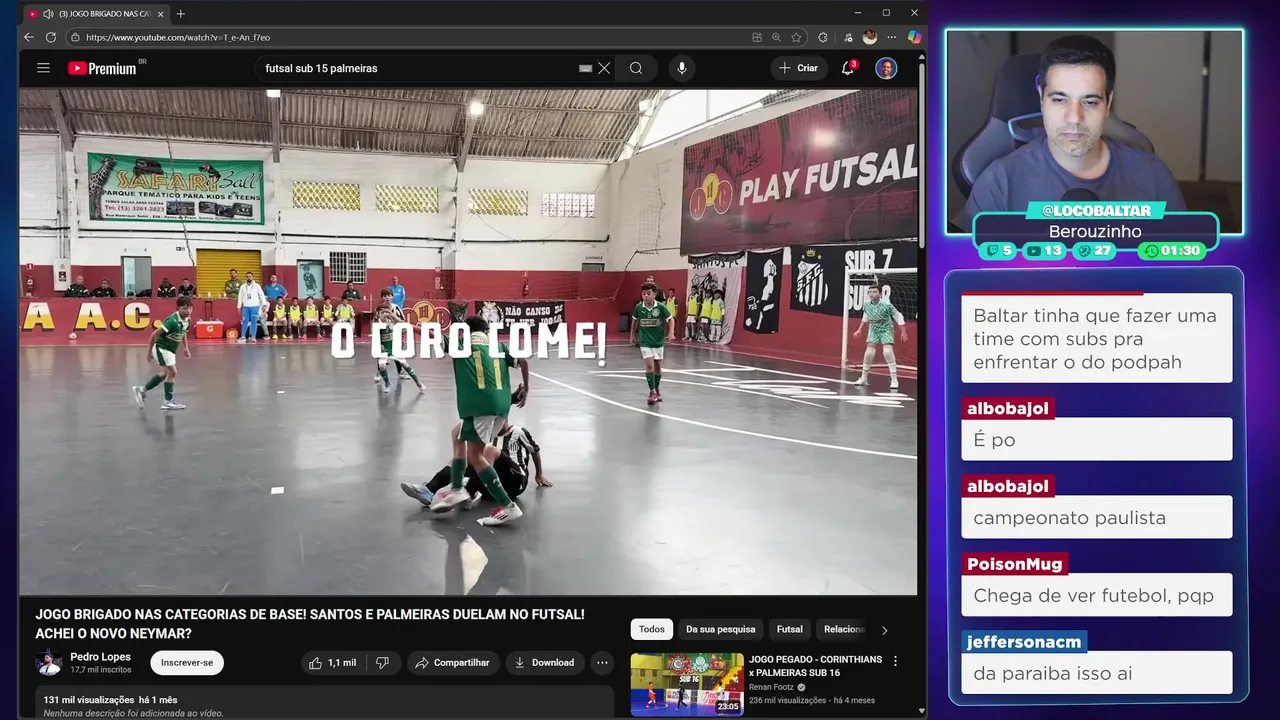Dislike the video
This screenshot has height=720, width=1280.
coord(382,663)
